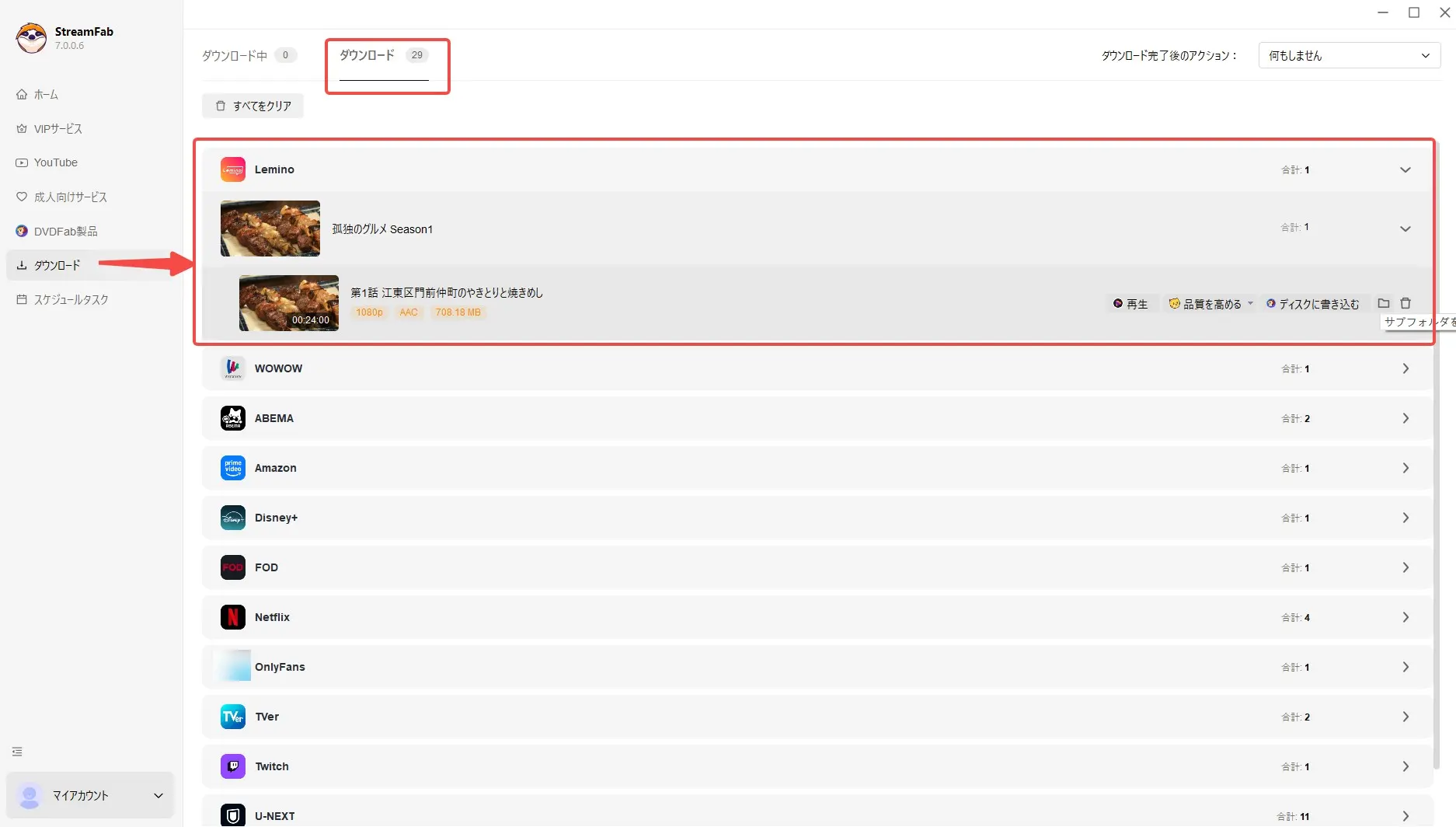Click the AAC audio tag
Image resolution: width=1456 pixels, height=827 pixels.
pyautogui.click(x=409, y=312)
